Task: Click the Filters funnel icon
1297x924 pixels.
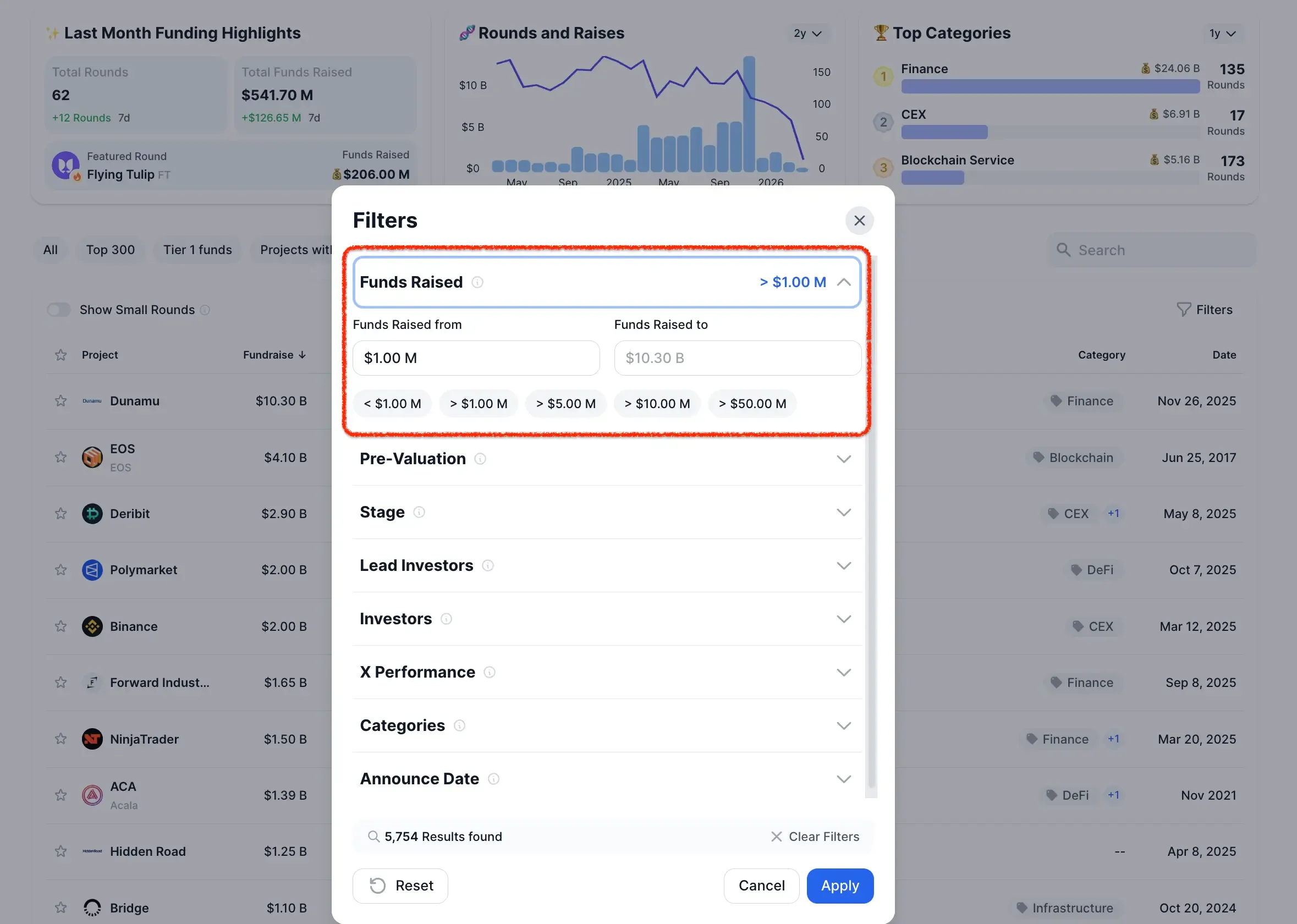Action: (1183, 310)
